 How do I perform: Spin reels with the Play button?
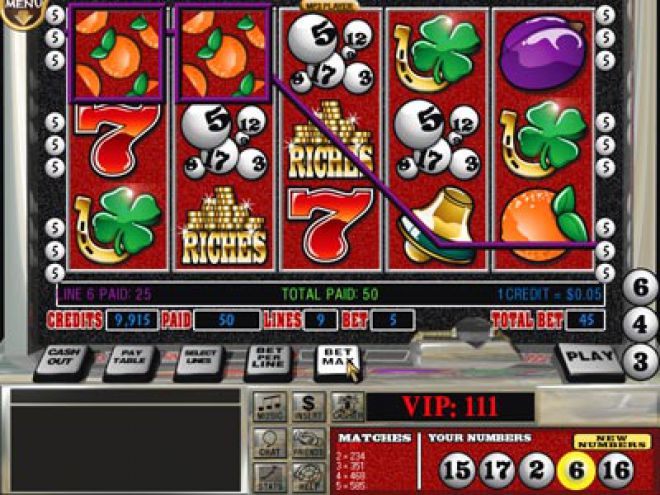tap(589, 360)
